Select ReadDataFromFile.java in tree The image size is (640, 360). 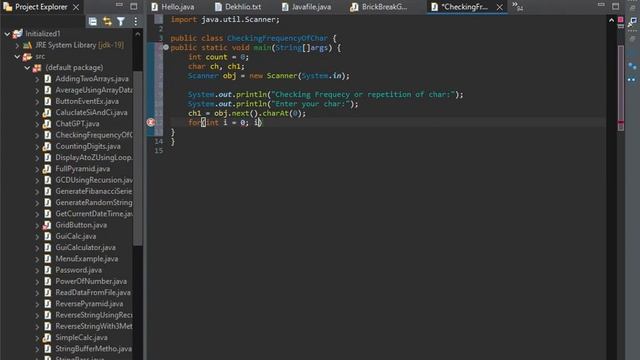coord(93,293)
